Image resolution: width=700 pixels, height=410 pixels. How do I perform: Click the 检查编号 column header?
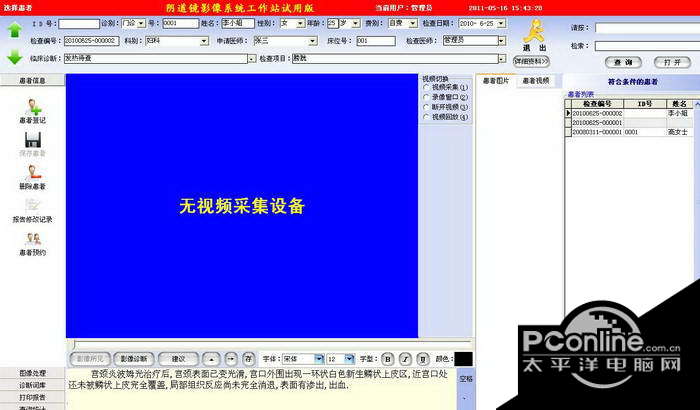(x=597, y=104)
